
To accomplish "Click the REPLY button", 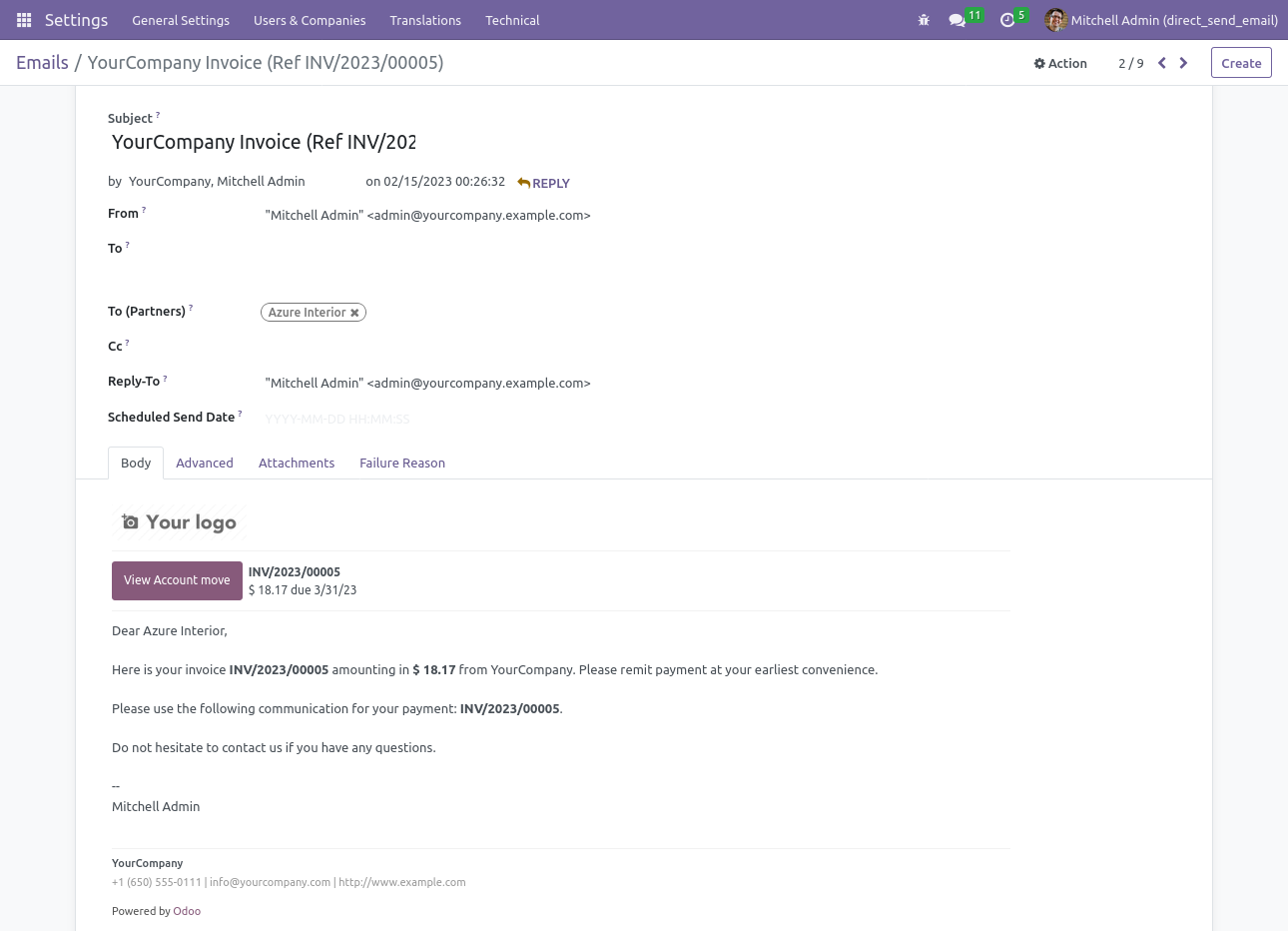I will (543, 183).
